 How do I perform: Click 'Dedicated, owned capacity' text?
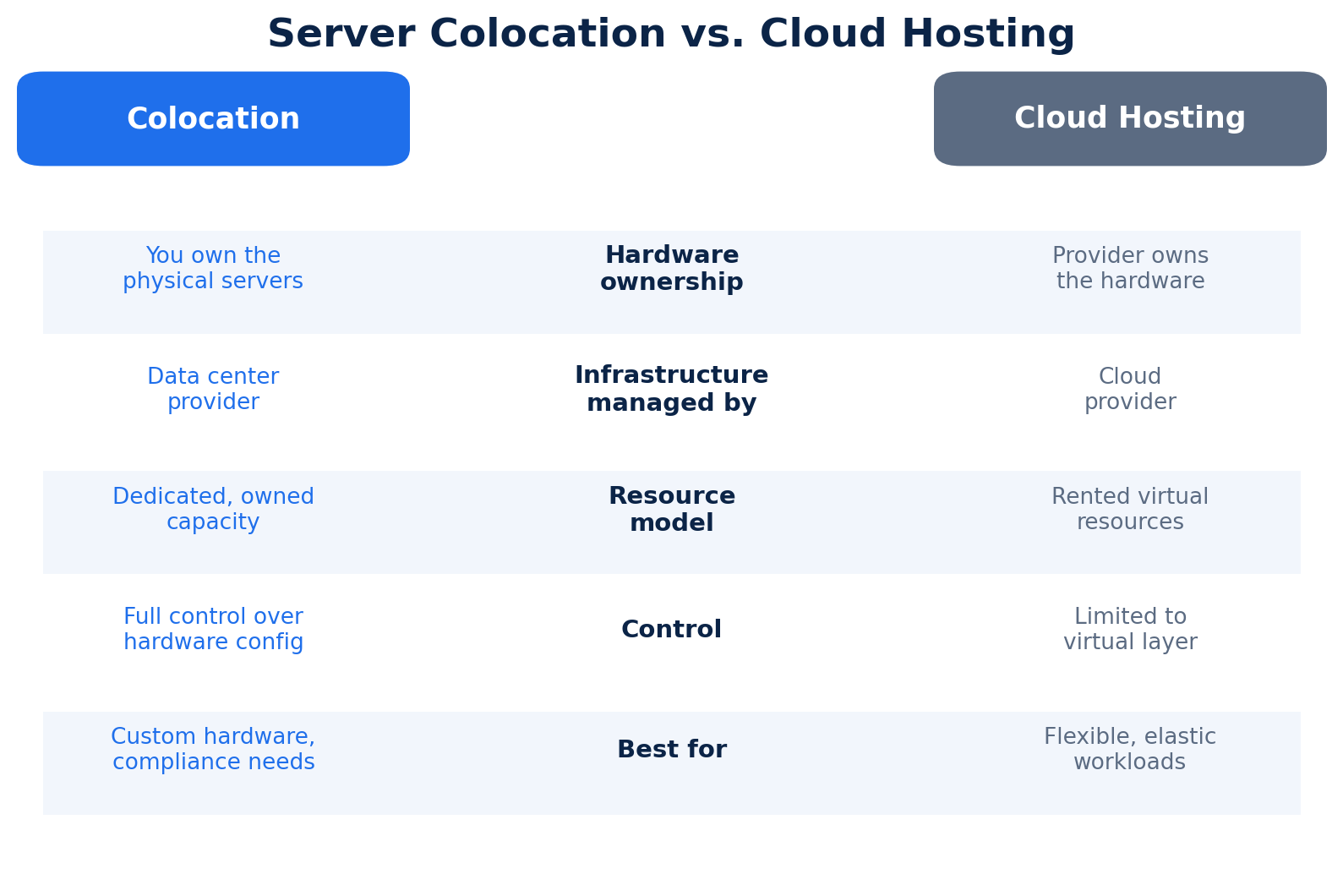(x=213, y=510)
